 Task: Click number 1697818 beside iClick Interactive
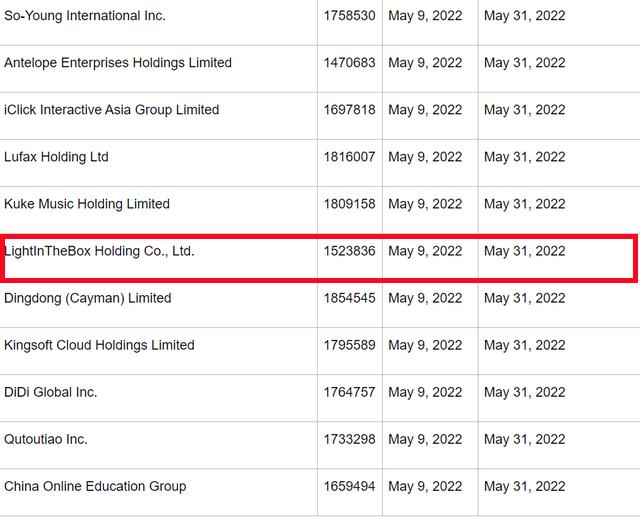(349, 110)
